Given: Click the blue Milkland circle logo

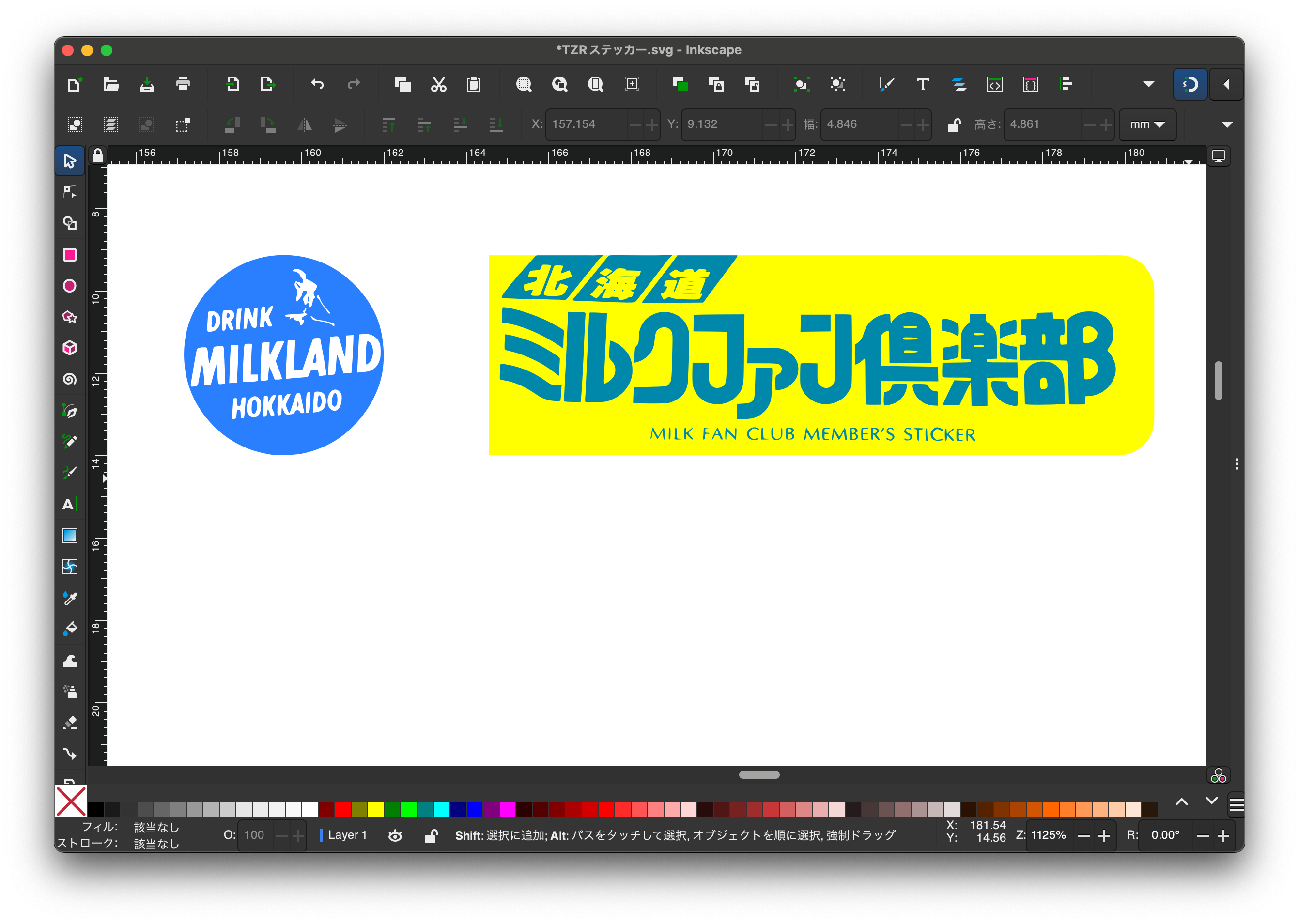Looking at the screenshot, I should coord(284,355).
